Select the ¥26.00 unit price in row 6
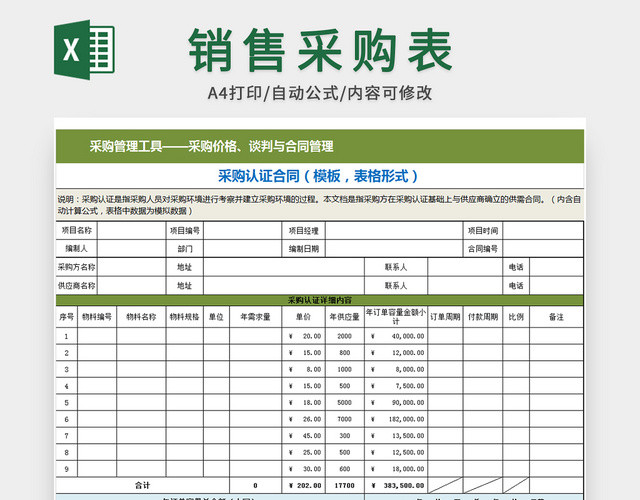The width and height of the screenshot is (640, 500). pos(303,419)
